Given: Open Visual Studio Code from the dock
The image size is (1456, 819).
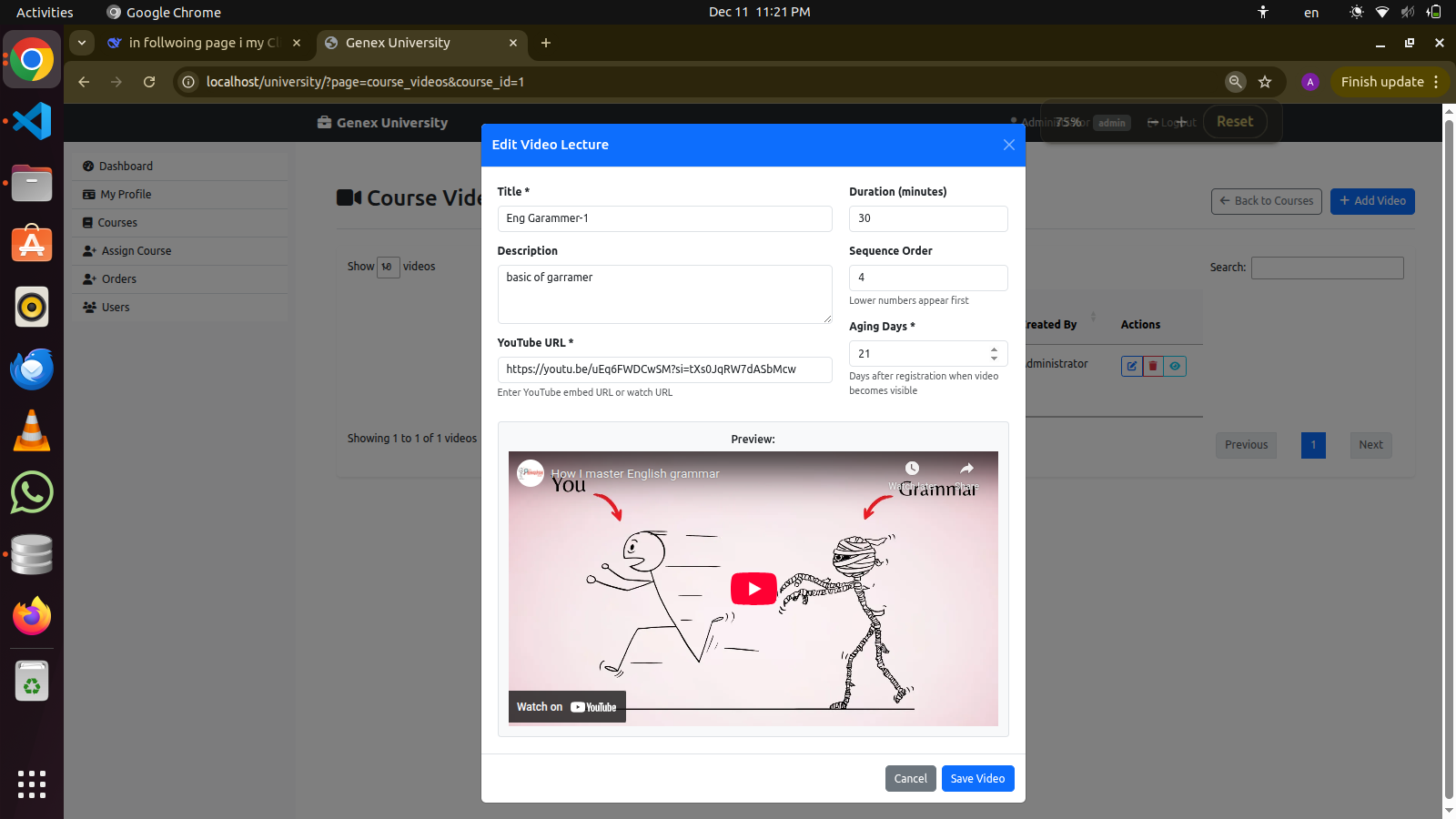Looking at the screenshot, I should pos(32,121).
